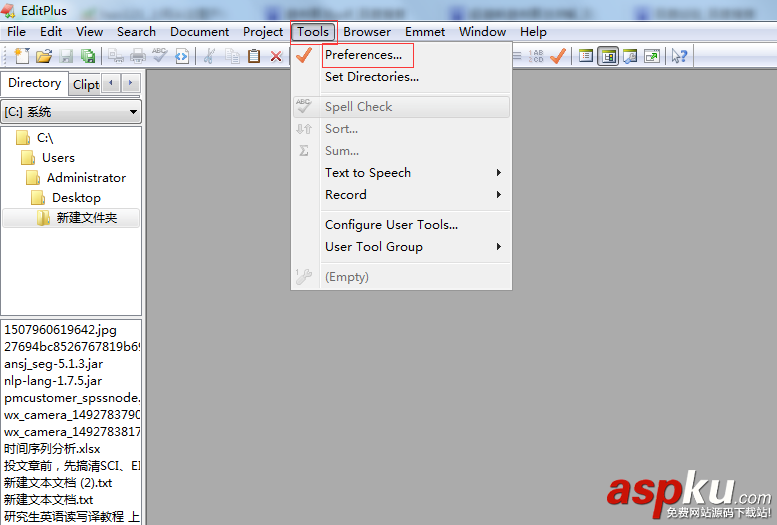
Task: Select the Administrator folder in tree
Action: click(86, 177)
